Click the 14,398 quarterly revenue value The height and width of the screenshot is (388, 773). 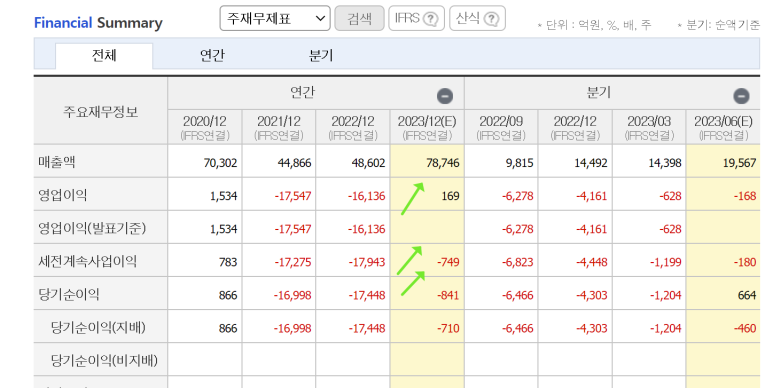click(665, 163)
